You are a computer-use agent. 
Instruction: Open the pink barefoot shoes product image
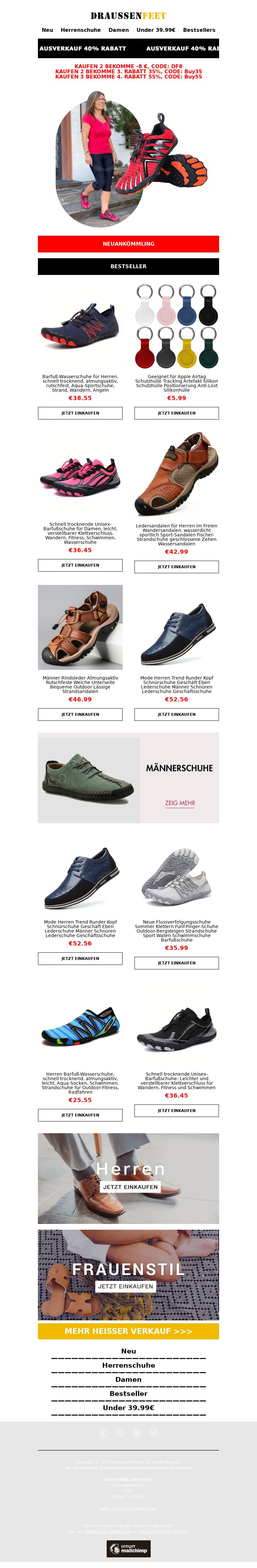click(x=80, y=474)
